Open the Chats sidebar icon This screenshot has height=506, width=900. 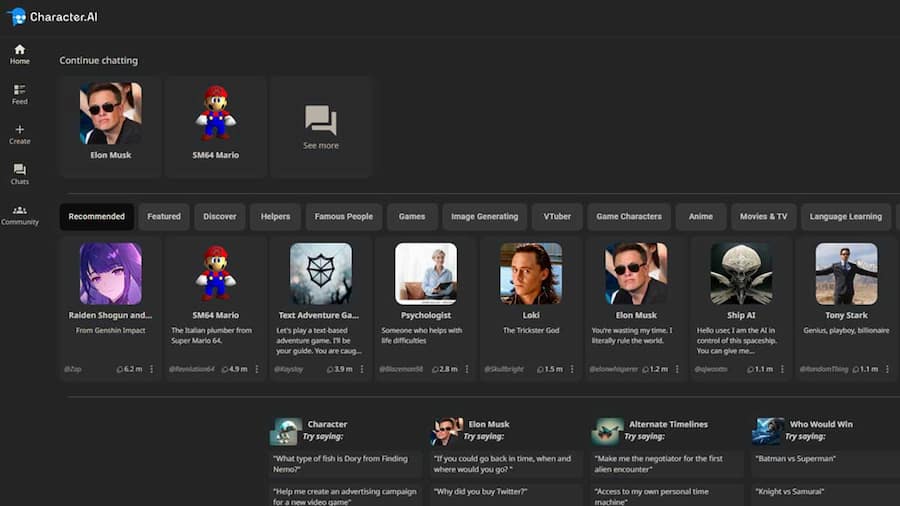coord(19,170)
